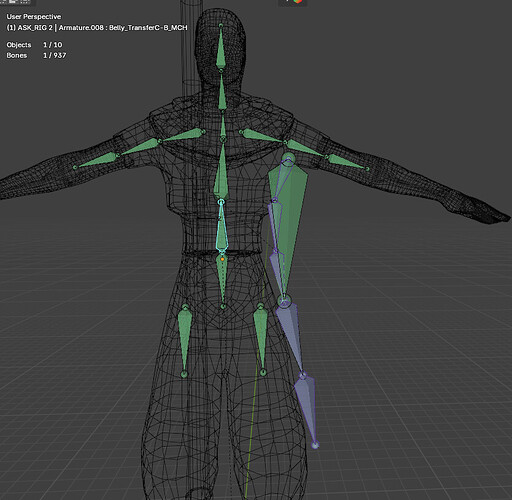512x500 pixels.
Task: Select the long green chest spine bone
Action: (x=221, y=172)
